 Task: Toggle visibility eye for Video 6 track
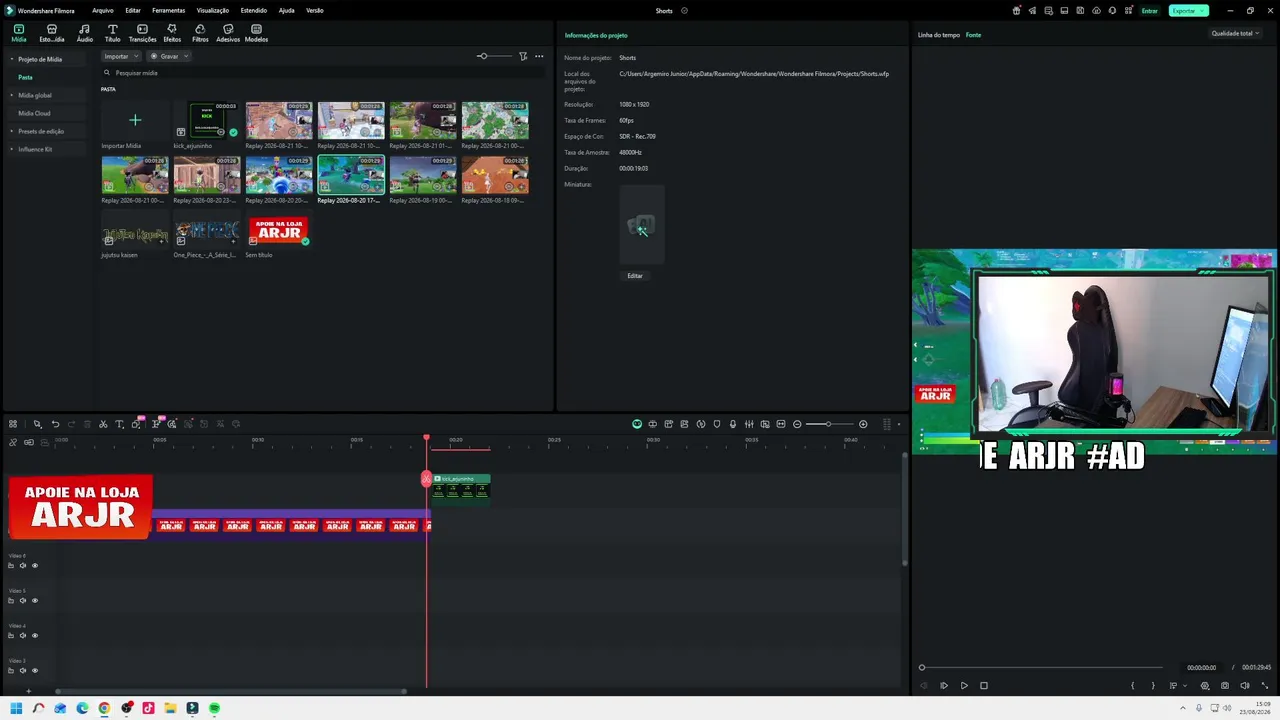point(35,566)
